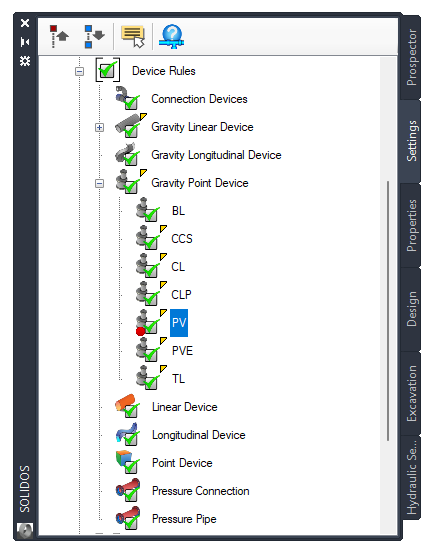Viewport: 434px width, 560px height.
Task: Select the Pressure Connection item label
Action: tap(200, 491)
